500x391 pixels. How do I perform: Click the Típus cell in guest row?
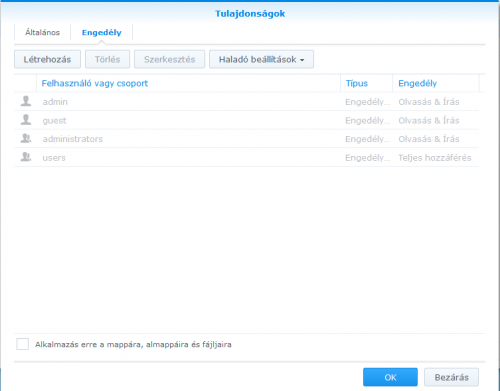coord(368,121)
